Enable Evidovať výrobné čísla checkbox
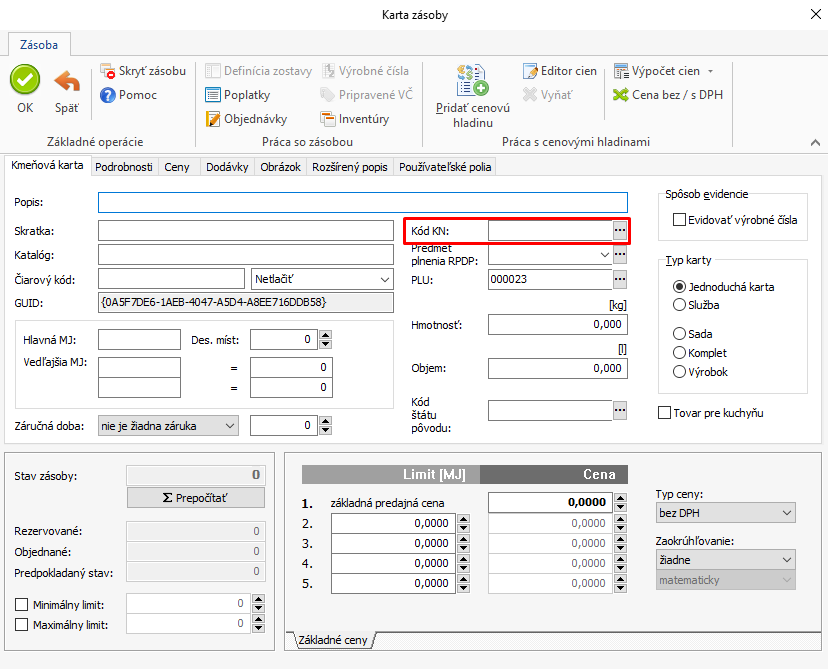Screen dimensions: 828x669 tap(680, 220)
